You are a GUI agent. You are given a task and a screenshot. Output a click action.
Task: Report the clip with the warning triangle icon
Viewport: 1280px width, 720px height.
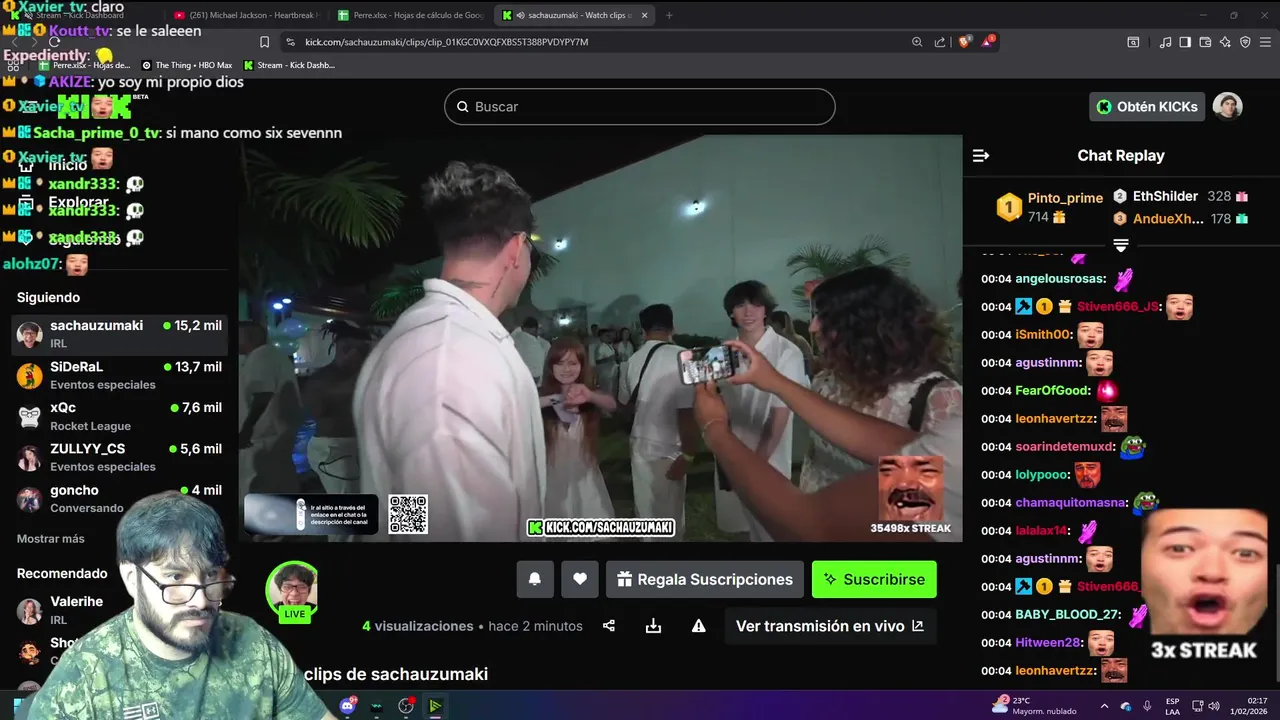699,626
